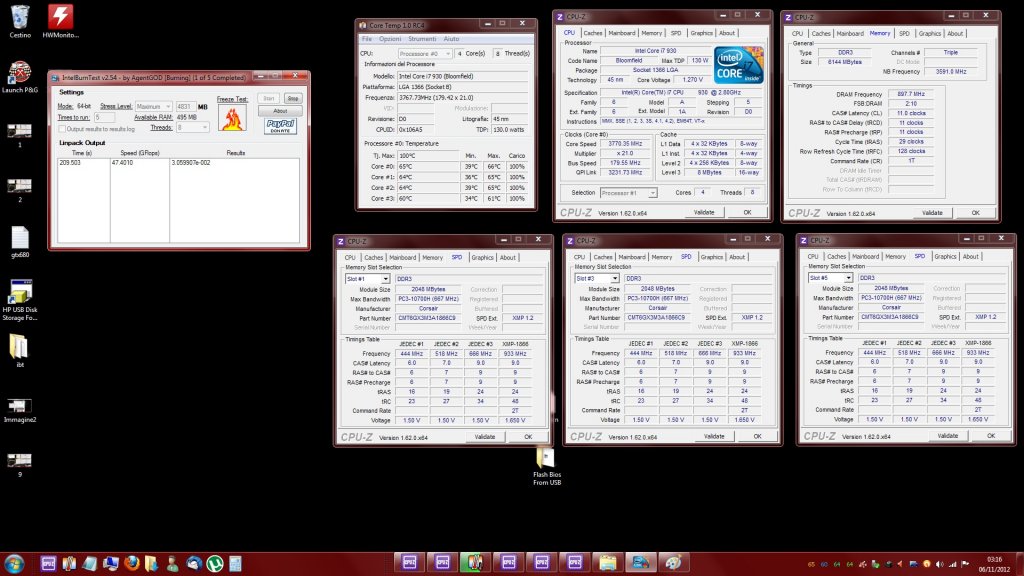
Task: Click Validate in the CPU-Z processor window
Action: tap(704, 212)
